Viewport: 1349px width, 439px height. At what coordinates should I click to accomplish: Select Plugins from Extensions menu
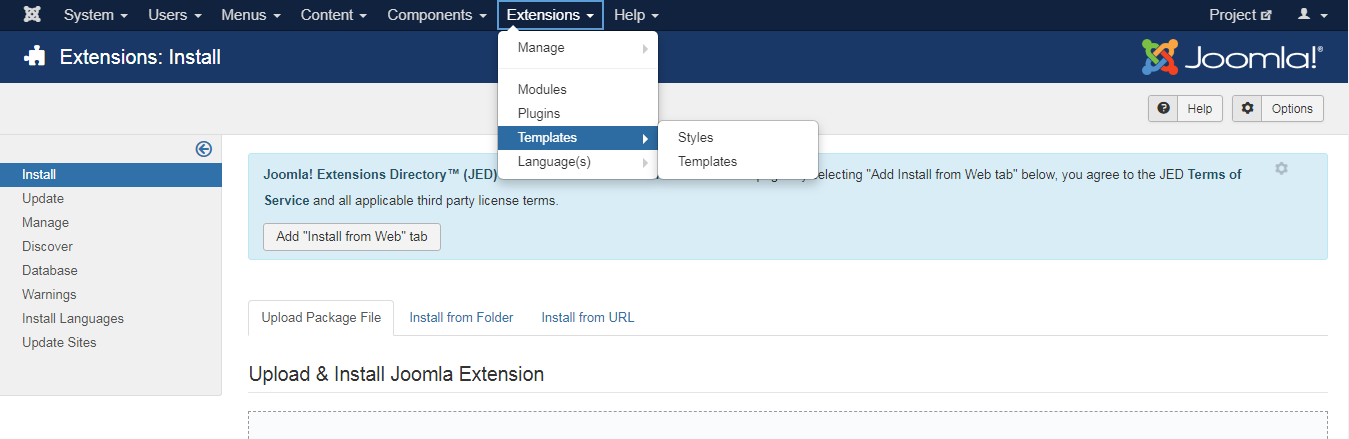(578, 114)
